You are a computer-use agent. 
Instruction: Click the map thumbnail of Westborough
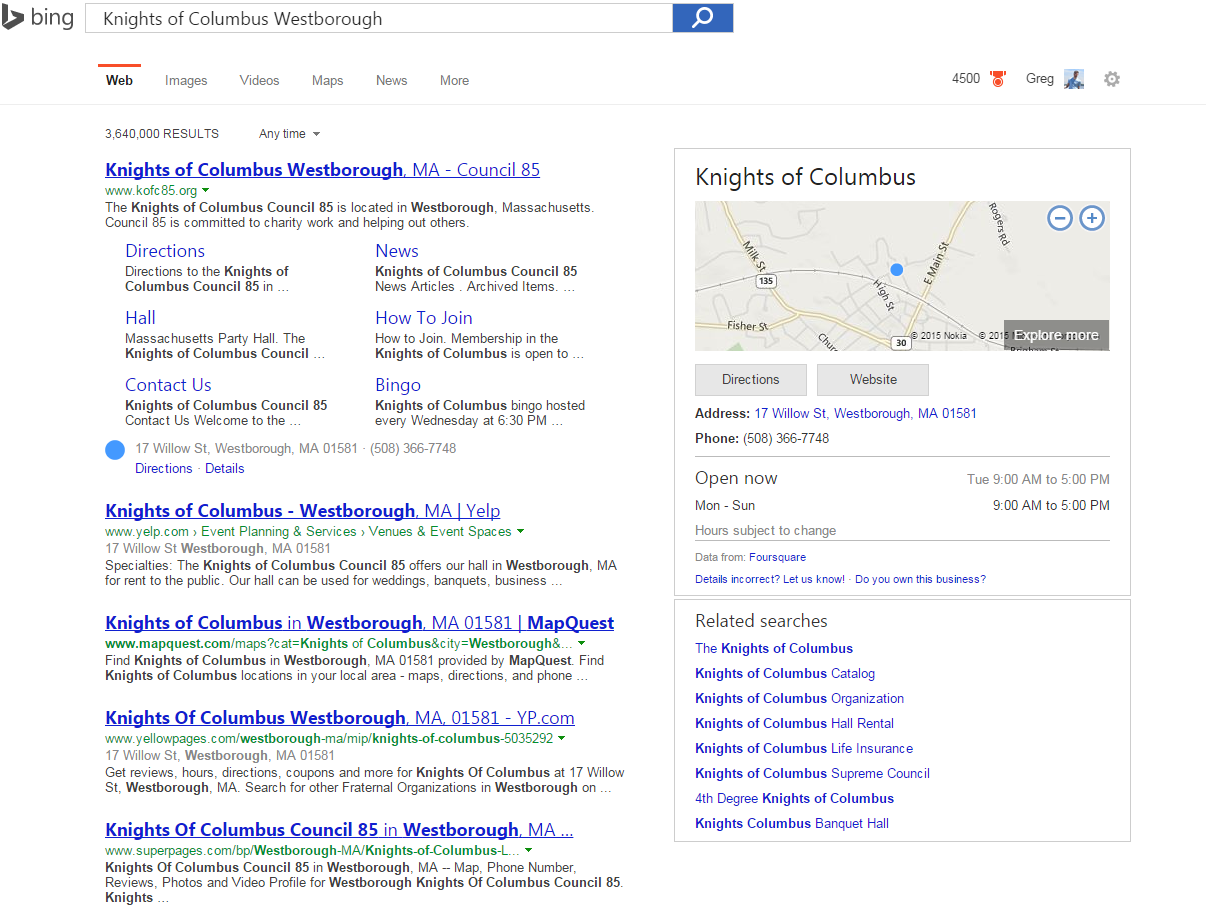click(x=902, y=276)
